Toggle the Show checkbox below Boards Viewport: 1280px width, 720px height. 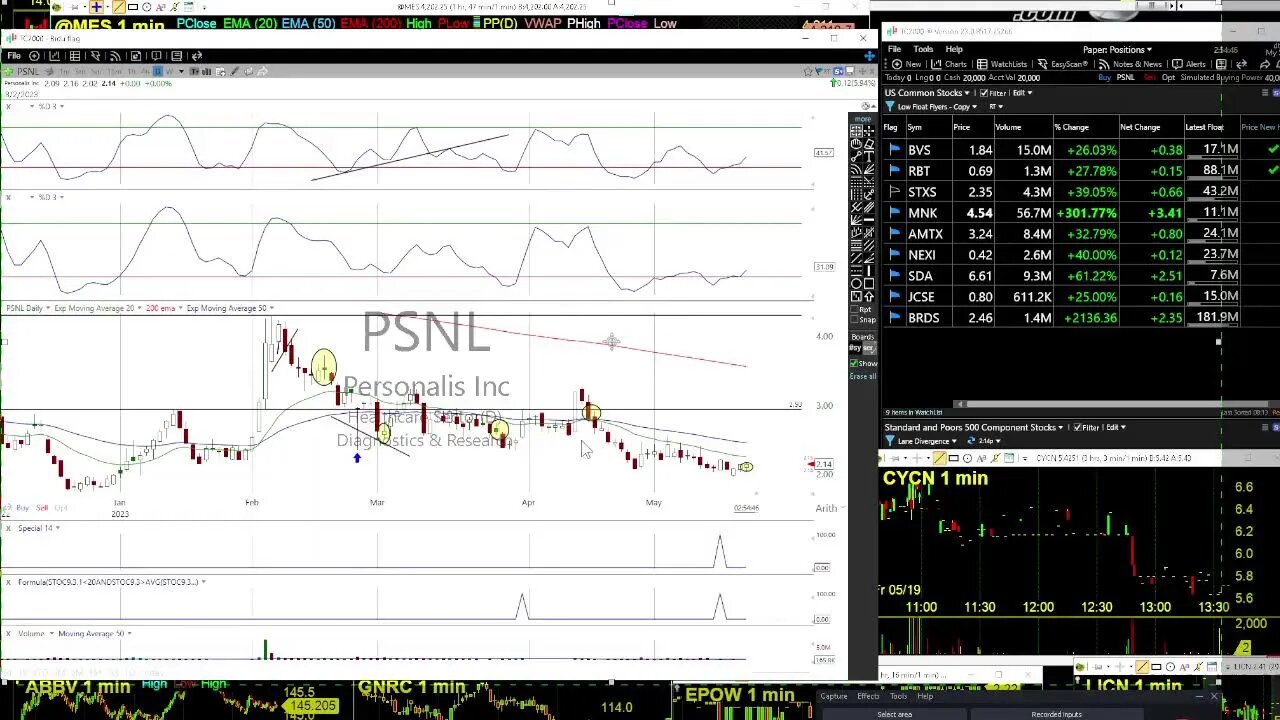pos(854,363)
